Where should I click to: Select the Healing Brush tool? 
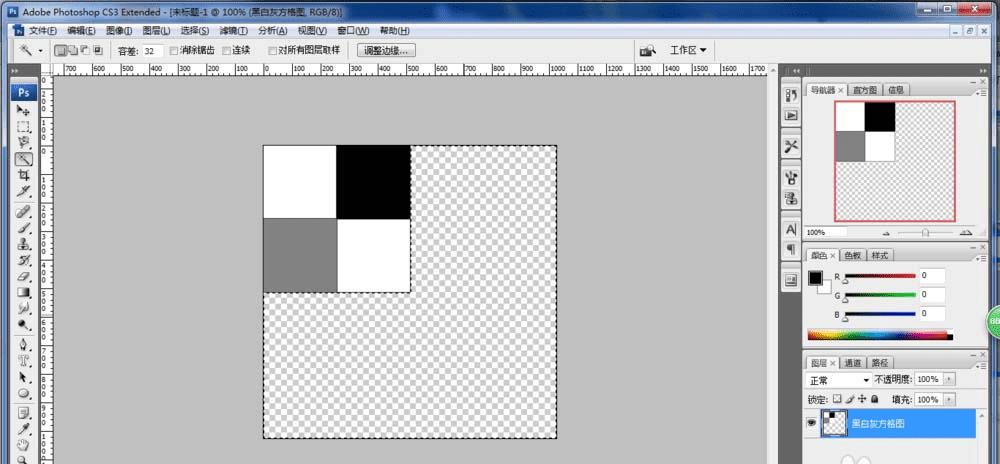pos(24,212)
